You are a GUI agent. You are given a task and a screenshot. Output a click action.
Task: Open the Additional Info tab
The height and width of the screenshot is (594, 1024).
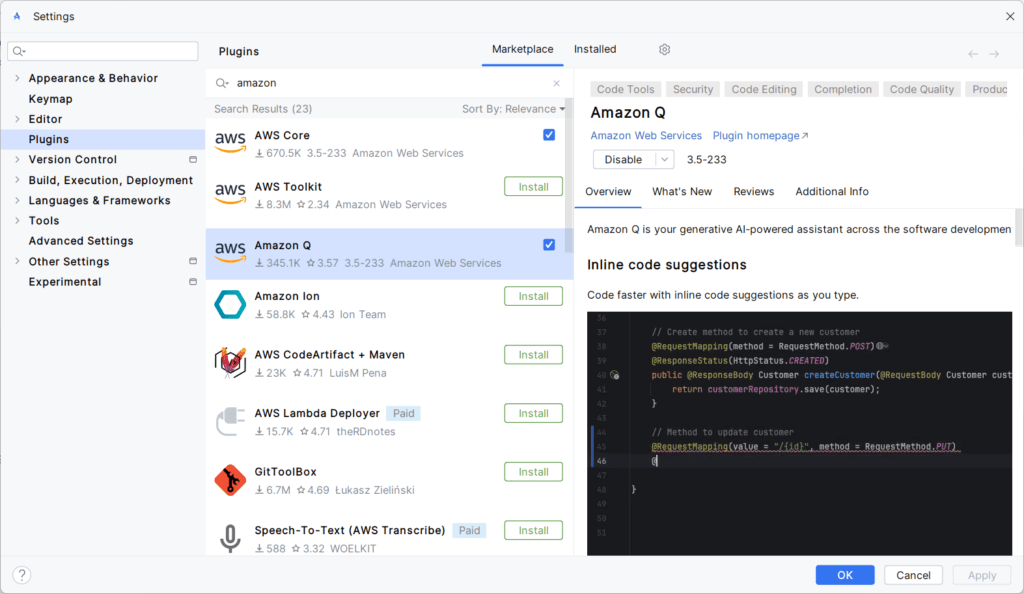(832, 192)
